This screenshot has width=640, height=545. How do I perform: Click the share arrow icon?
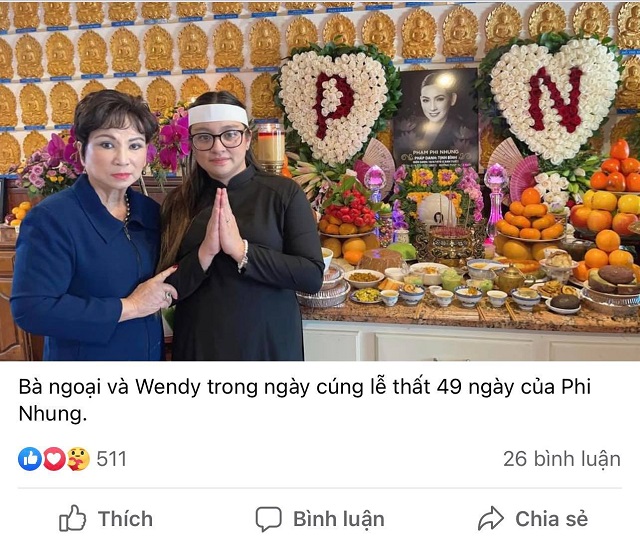click(x=491, y=518)
